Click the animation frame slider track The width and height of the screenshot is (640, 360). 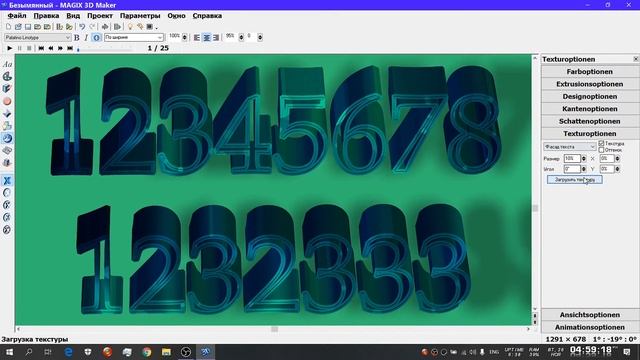tap(105, 49)
